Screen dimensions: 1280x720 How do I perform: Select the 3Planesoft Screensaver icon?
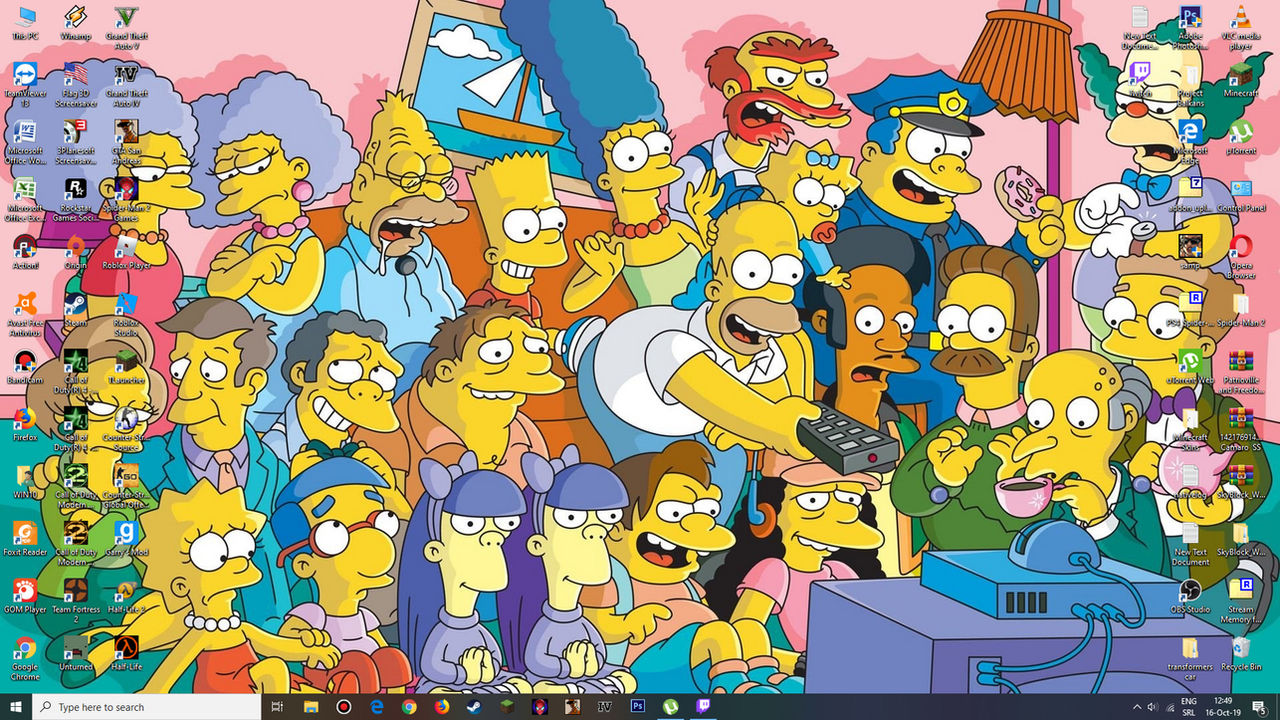coord(76,142)
